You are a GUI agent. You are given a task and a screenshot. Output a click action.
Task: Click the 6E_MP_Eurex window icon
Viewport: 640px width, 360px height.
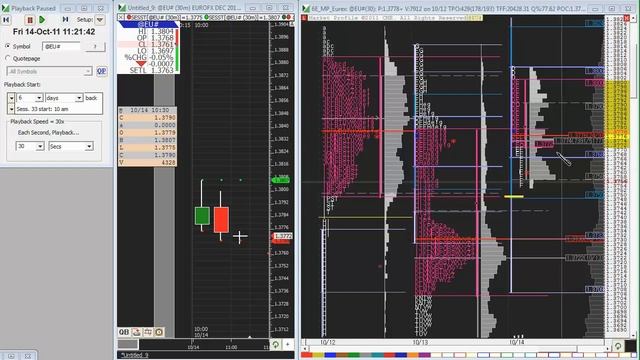pyautogui.click(x=306, y=8)
